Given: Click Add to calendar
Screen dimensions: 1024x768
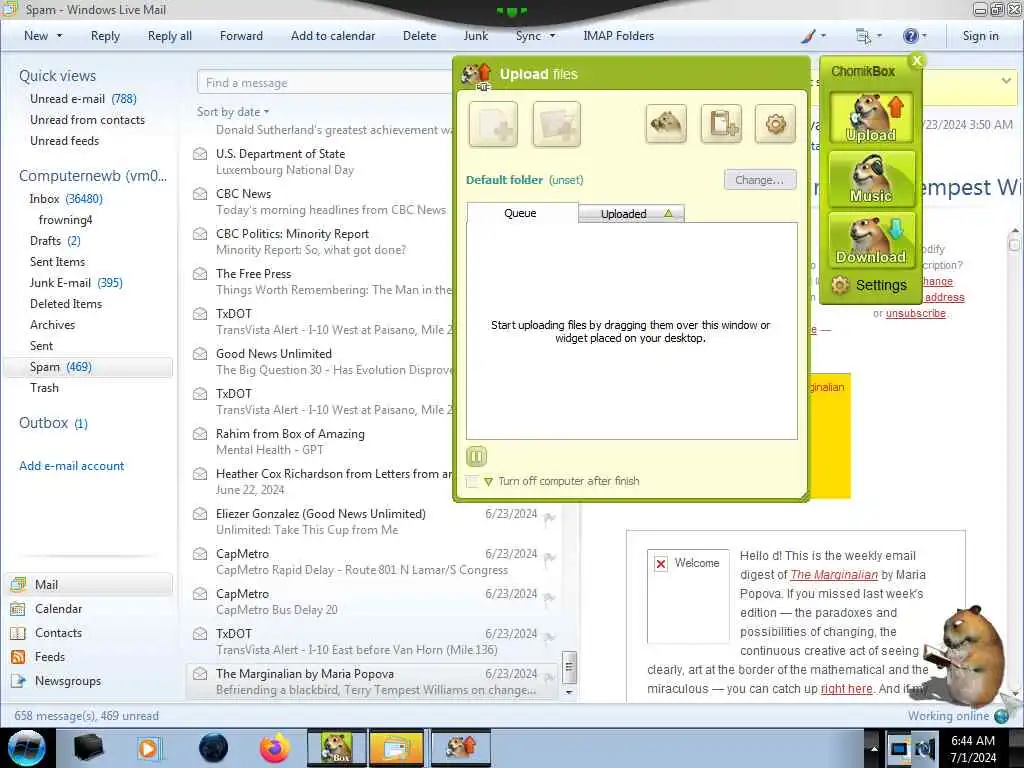Looking at the screenshot, I should click(x=333, y=36).
